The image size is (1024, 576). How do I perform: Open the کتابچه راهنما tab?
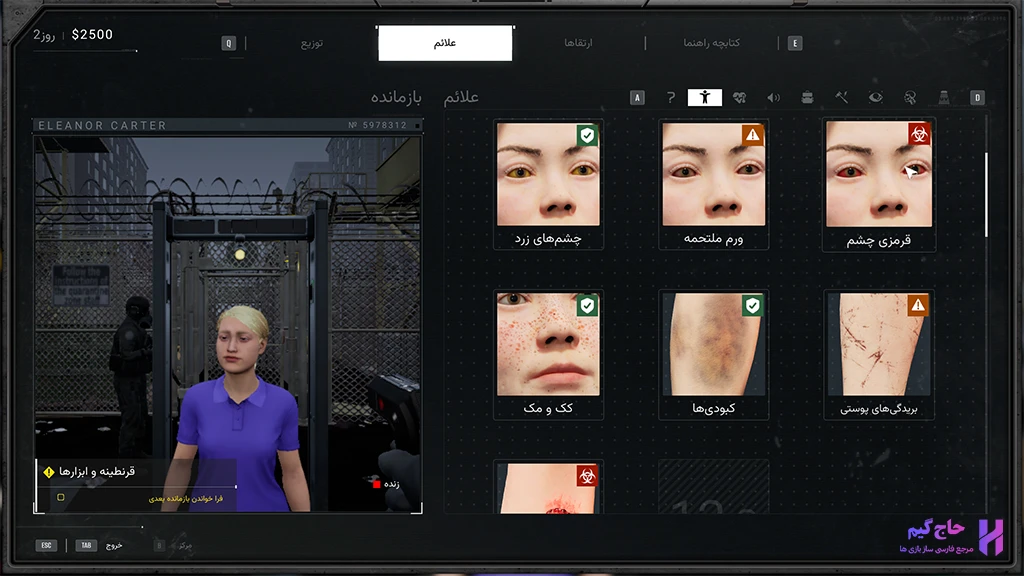point(711,43)
